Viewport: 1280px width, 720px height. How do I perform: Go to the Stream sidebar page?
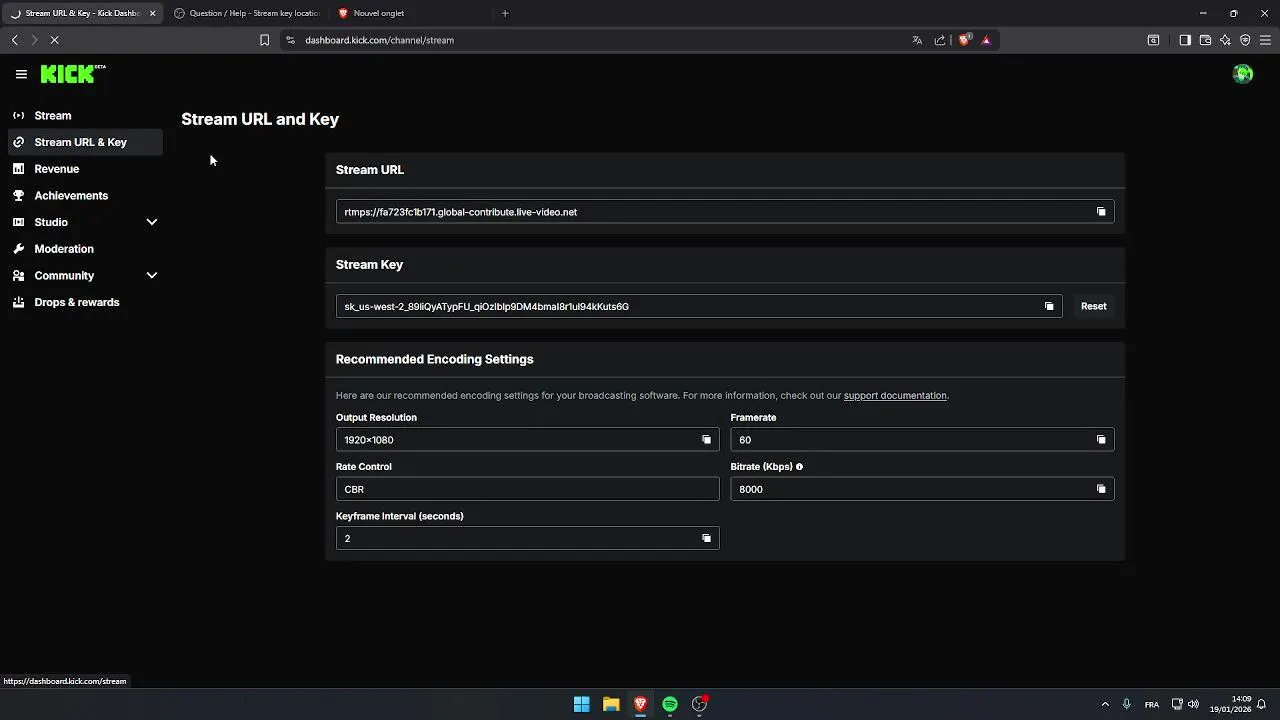point(85,115)
